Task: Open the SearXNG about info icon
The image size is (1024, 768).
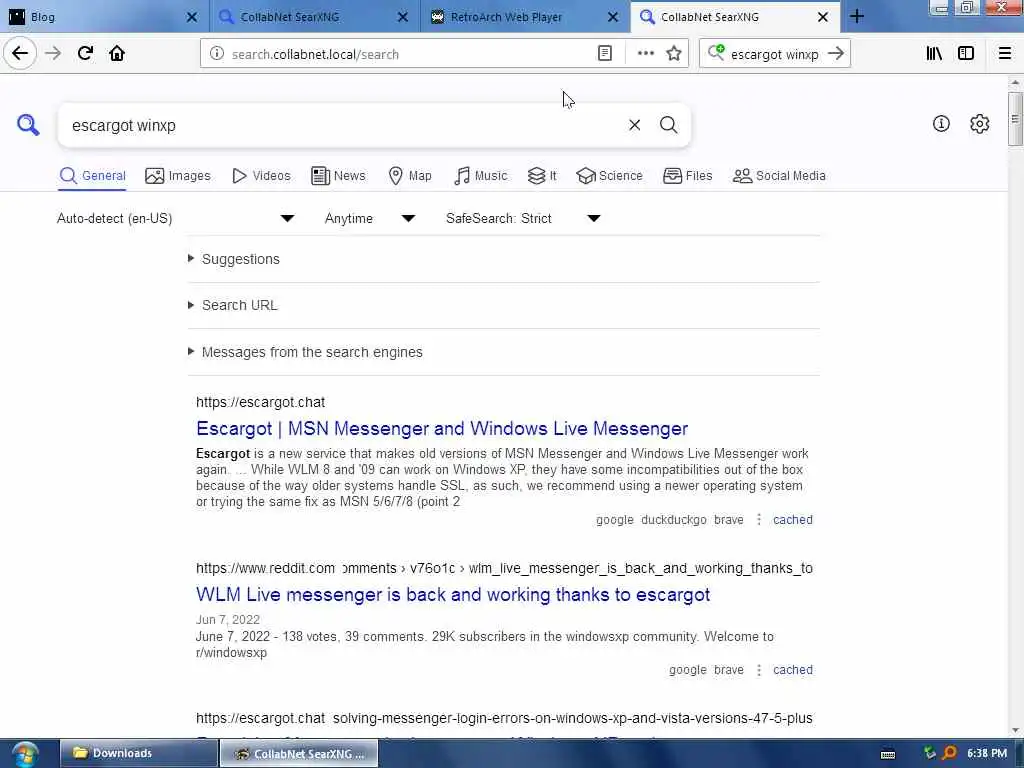Action: click(941, 123)
